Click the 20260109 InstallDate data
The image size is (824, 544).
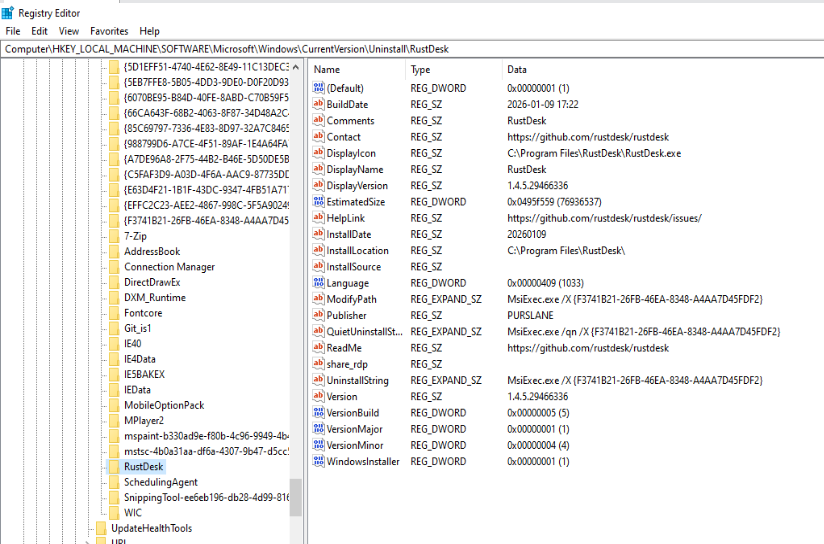click(527, 234)
